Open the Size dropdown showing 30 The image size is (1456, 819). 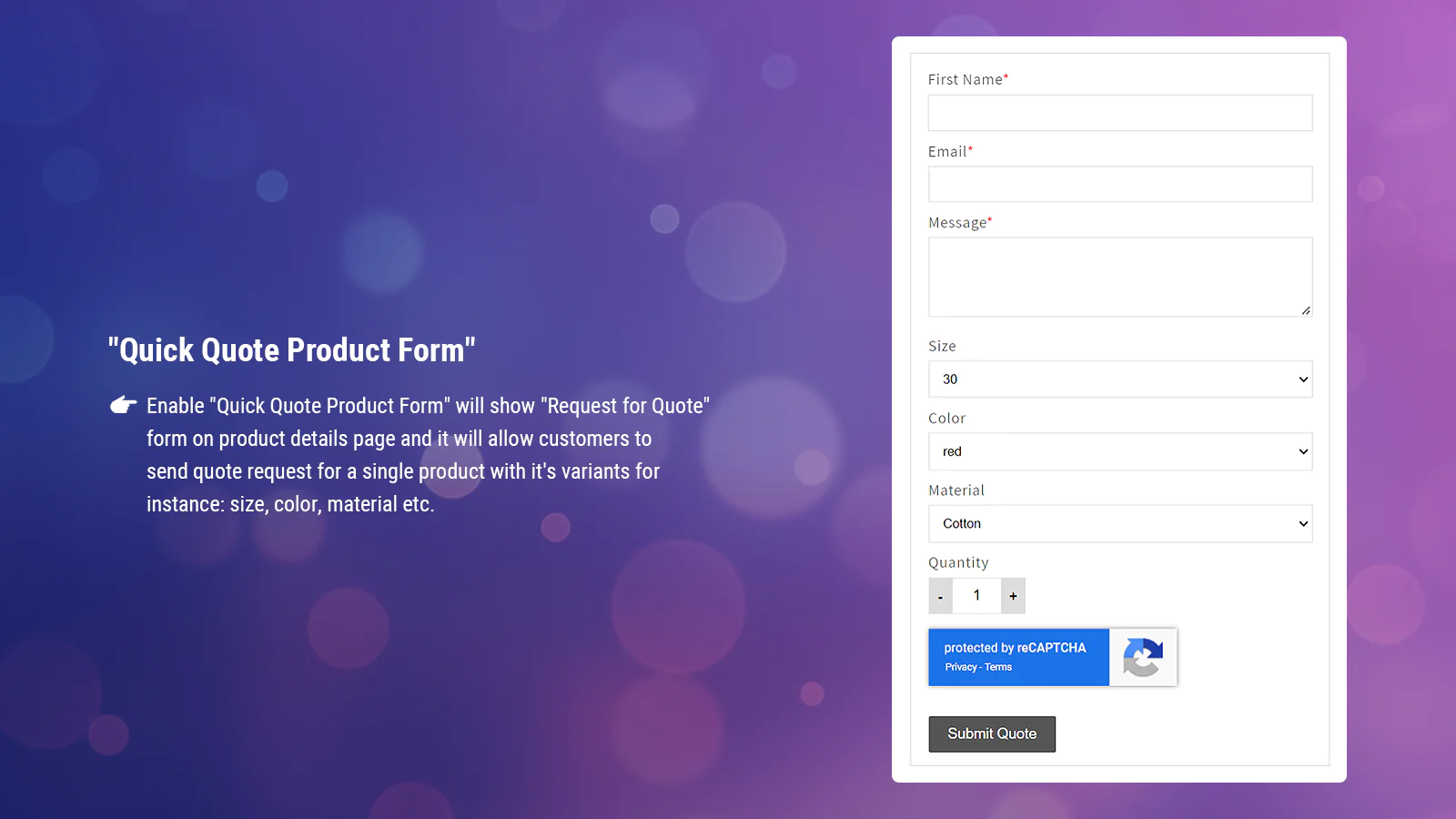(x=1120, y=379)
